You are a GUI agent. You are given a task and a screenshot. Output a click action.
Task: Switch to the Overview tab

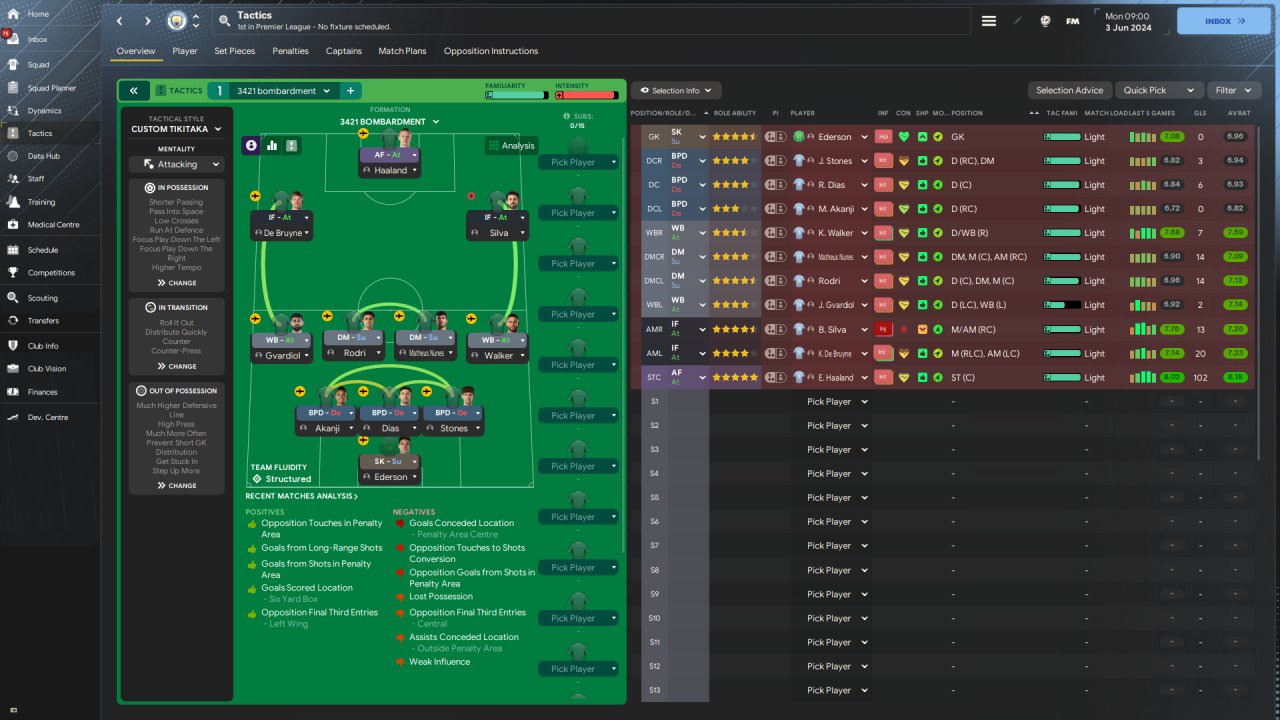coord(136,51)
